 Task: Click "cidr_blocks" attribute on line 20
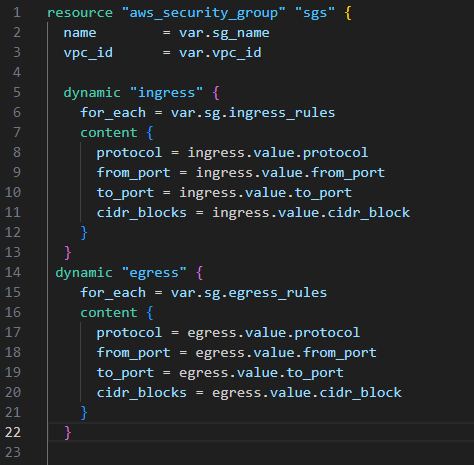click(x=142, y=393)
